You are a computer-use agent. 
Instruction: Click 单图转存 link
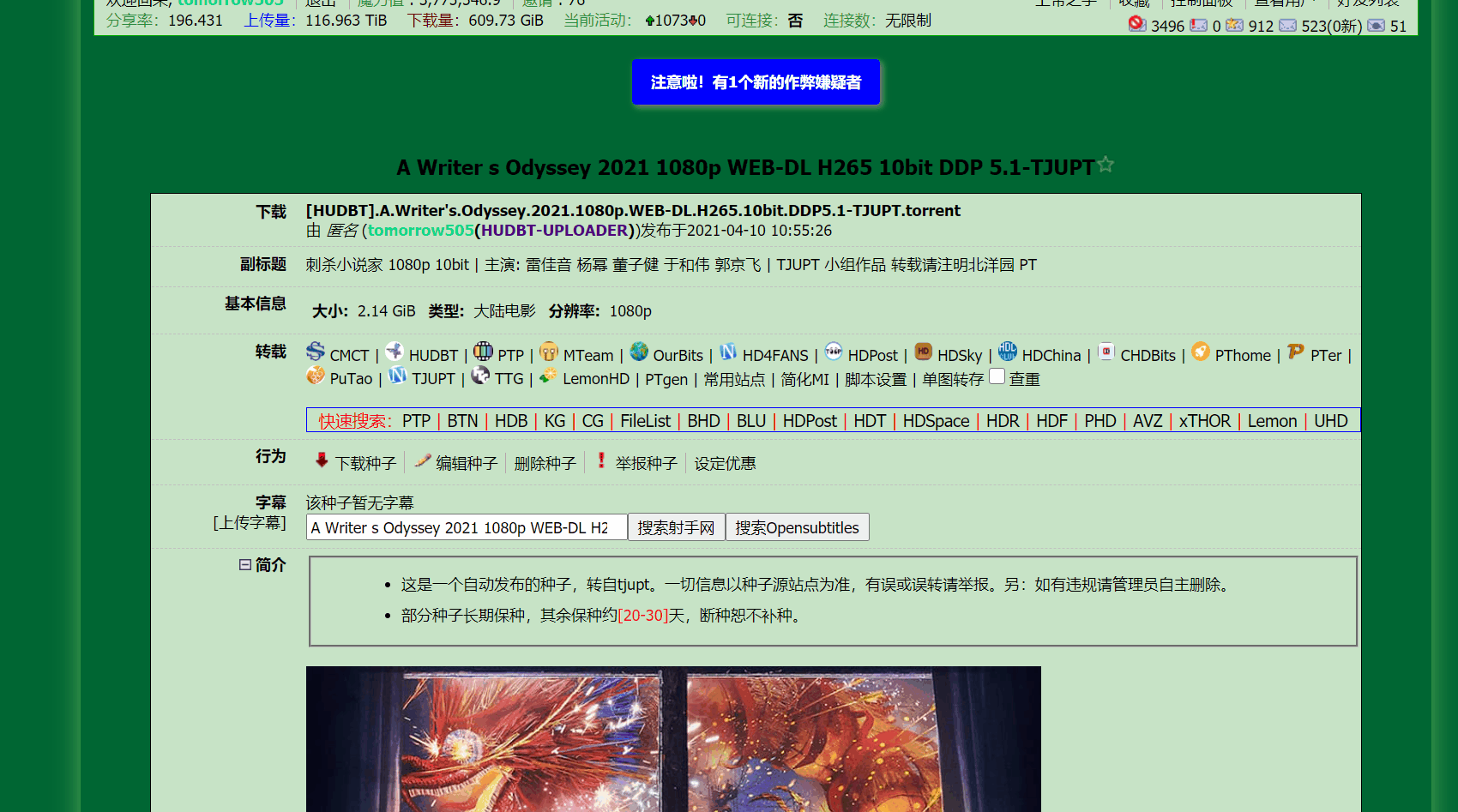[953, 379]
